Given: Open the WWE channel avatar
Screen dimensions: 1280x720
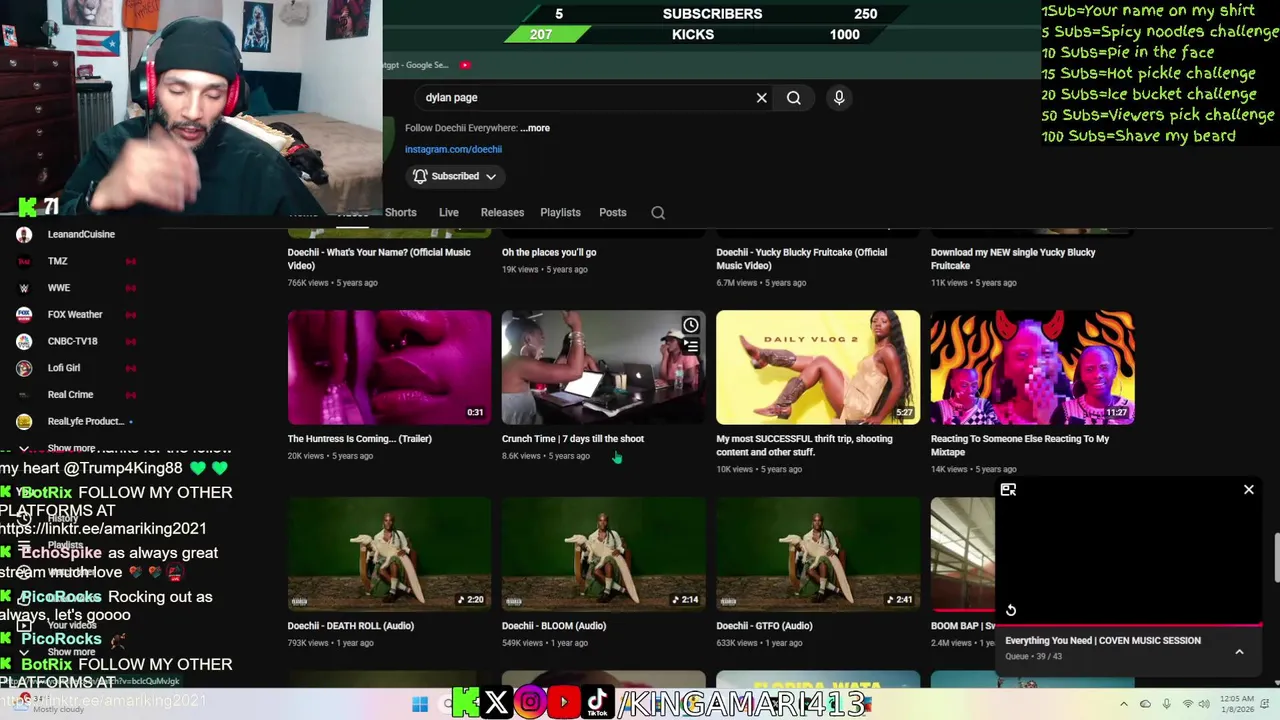Looking at the screenshot, I should pos(24,288).
